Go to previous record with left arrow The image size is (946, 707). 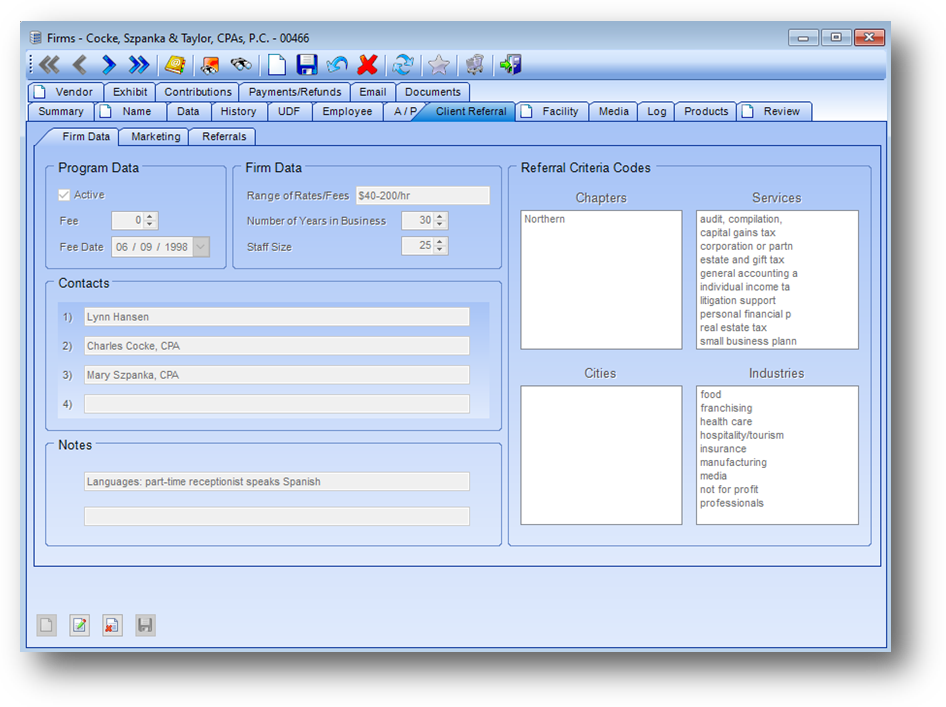(80, 65)
